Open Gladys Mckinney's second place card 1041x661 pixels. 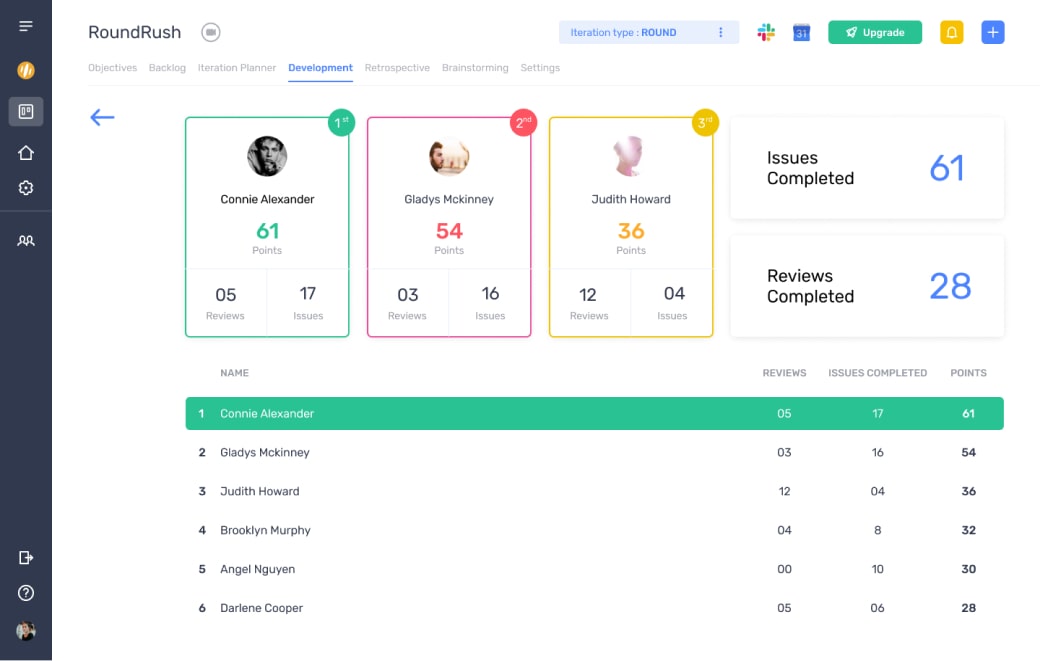coord(449,227)
